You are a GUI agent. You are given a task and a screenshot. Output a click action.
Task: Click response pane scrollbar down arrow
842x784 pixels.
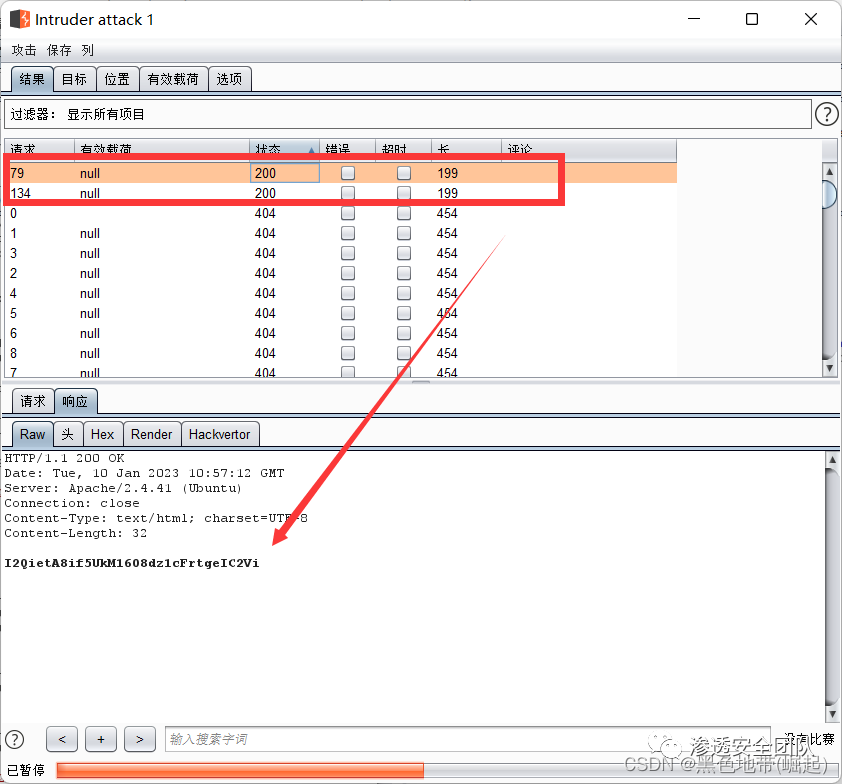click(832, 714)
